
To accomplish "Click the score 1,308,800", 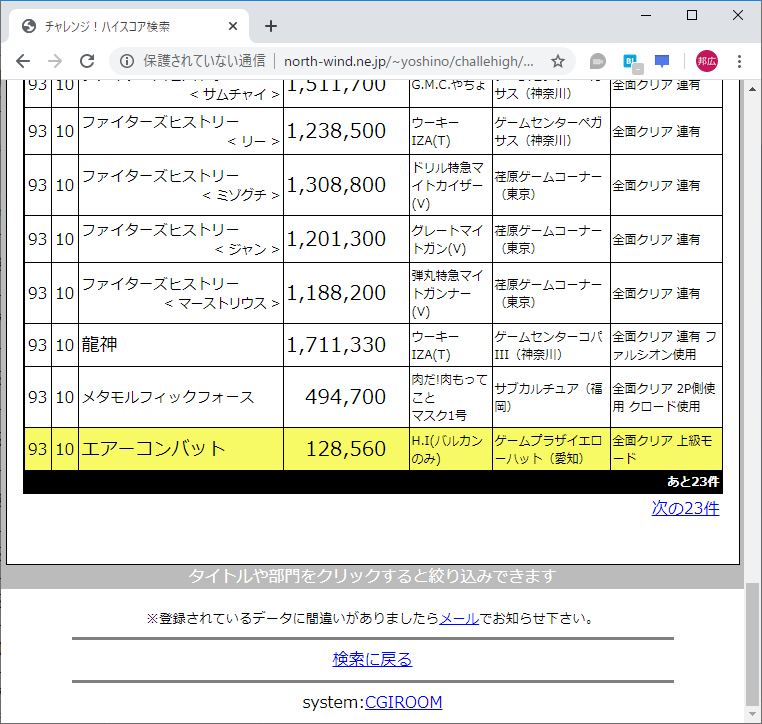I will (336, 185).
